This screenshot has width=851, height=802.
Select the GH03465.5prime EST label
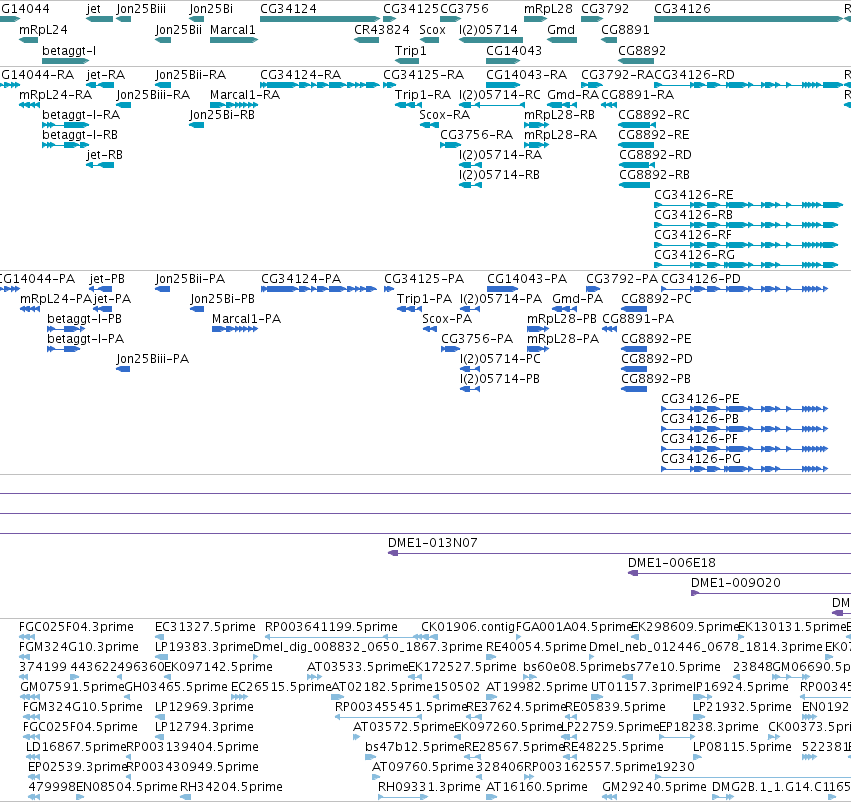point(176,686)
